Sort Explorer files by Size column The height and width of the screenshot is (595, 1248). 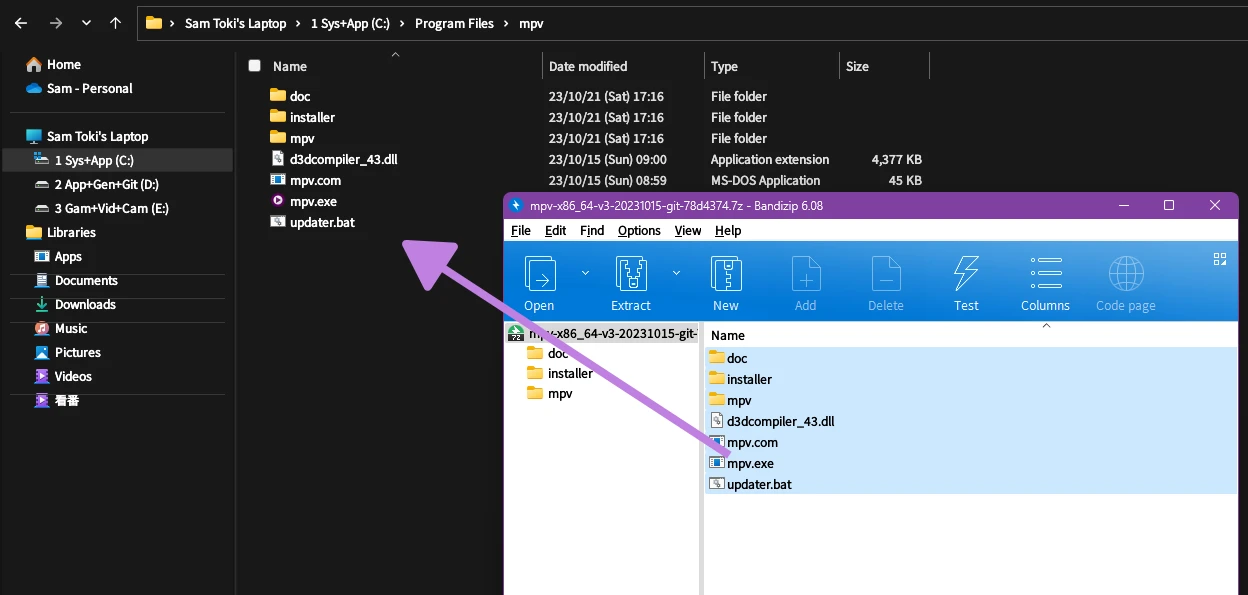857,66
